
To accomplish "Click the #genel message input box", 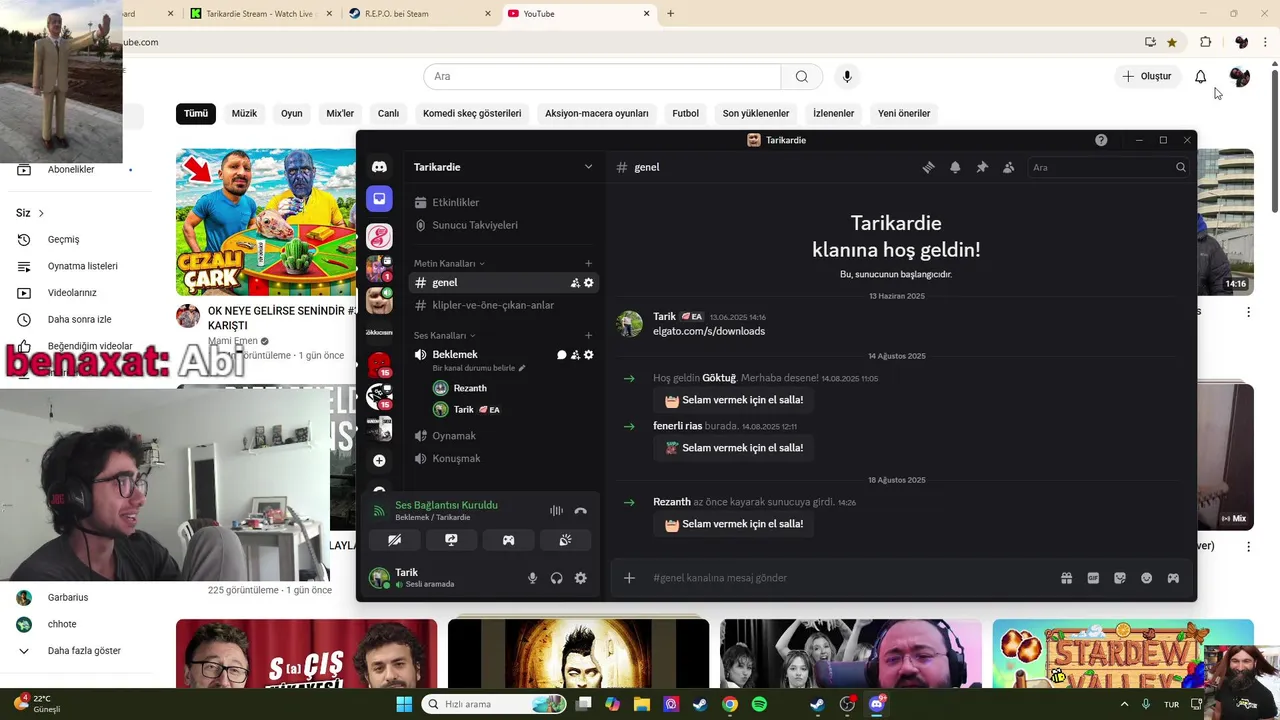I will coord(850,578).
